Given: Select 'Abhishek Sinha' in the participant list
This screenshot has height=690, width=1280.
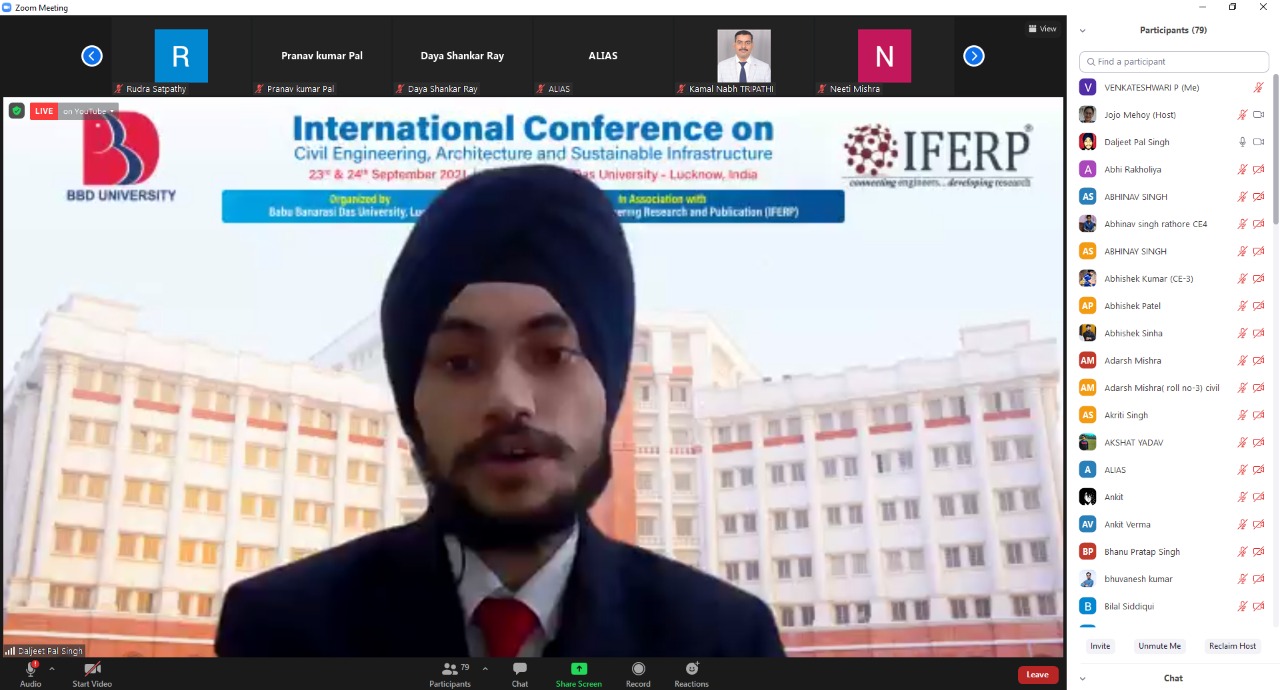Looking at the screenshot, I should [1173, 333].
